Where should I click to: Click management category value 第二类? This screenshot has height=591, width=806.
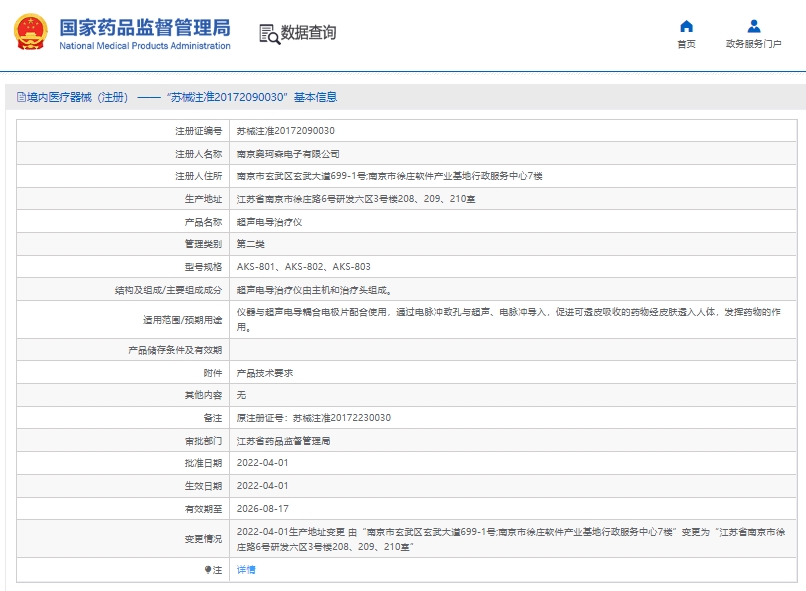pos(250,244)
